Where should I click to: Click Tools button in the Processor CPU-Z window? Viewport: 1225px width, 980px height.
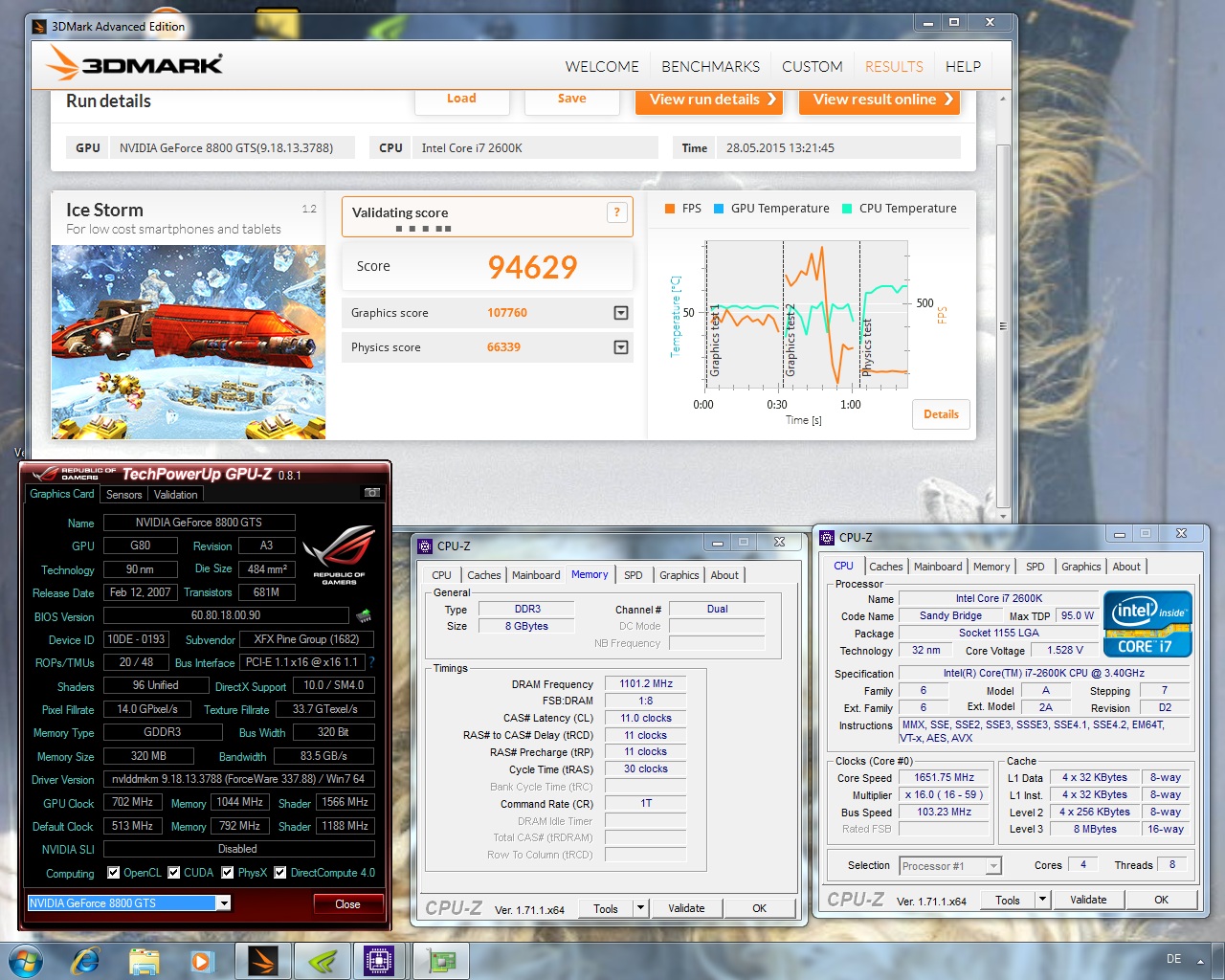[1008, 900]
